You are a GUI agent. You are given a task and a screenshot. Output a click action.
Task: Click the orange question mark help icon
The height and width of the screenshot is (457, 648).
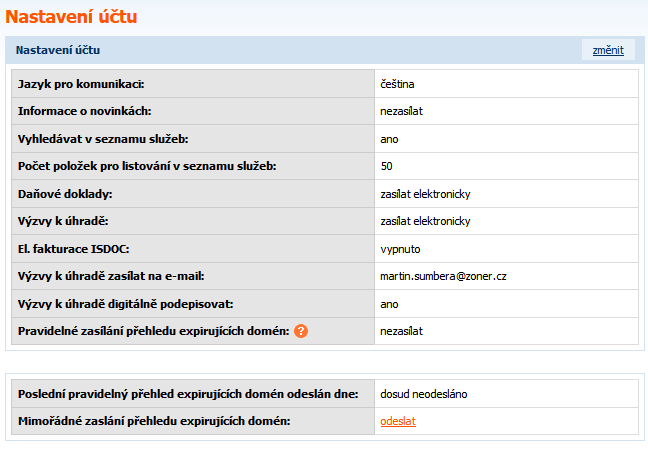click(300, 331)
